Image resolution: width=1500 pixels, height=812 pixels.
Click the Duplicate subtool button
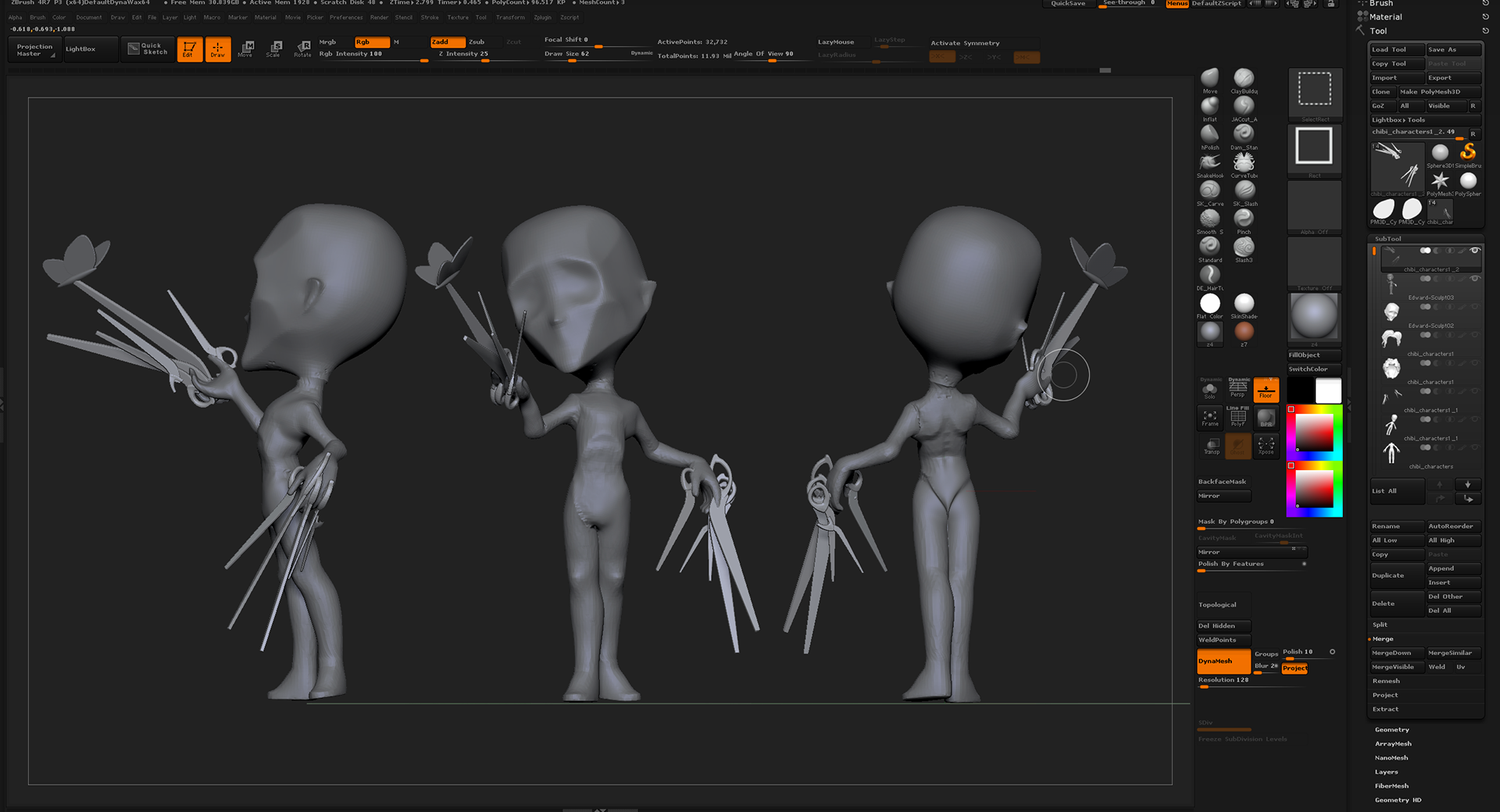tap(1397, 575)
